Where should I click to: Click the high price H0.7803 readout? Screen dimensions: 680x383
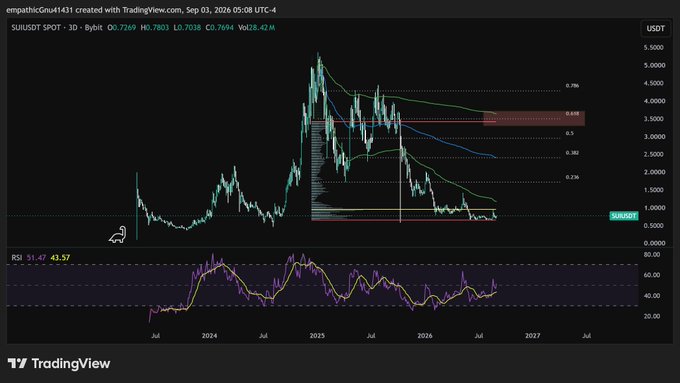coord(155,27)
